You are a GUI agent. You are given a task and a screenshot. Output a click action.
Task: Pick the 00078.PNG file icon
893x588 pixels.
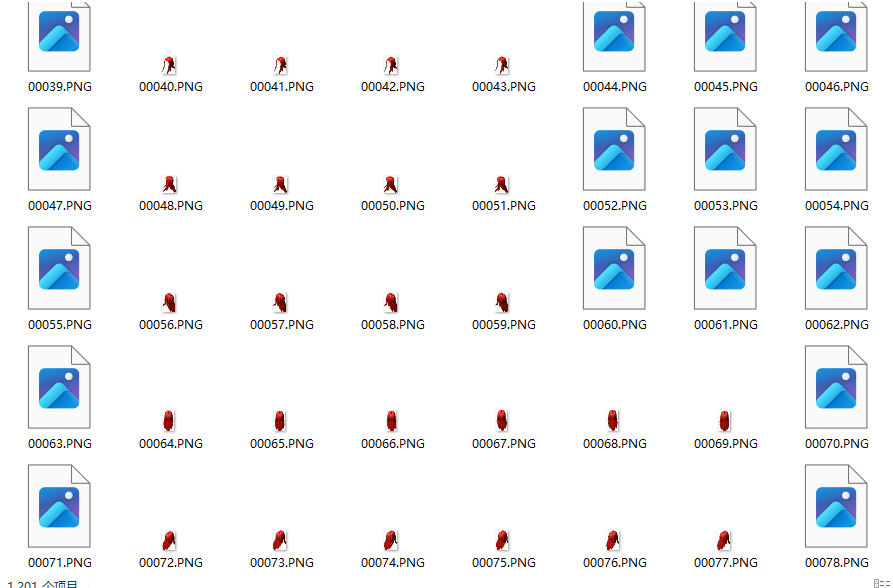[x=836, y=506]
